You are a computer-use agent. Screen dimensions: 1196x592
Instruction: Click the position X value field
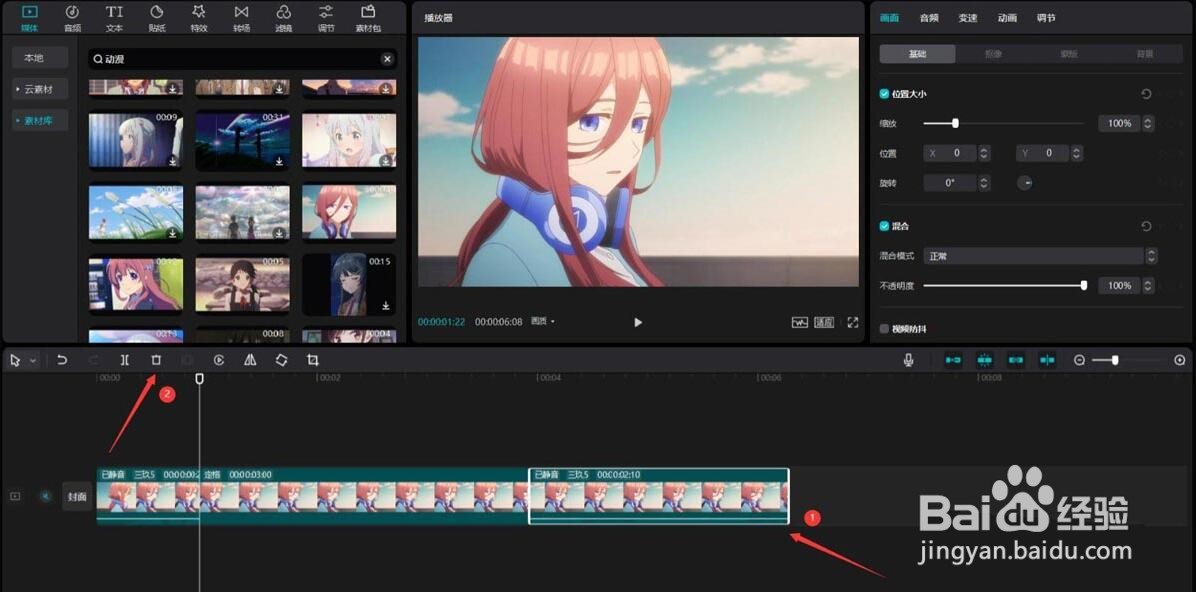(950, 153)
